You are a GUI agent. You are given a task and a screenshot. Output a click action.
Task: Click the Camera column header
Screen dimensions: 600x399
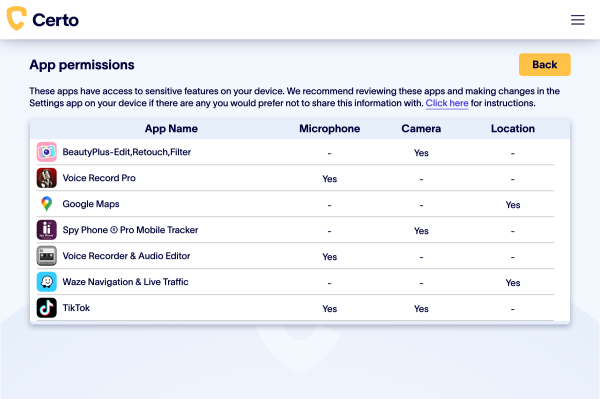(x=421, y=129)
